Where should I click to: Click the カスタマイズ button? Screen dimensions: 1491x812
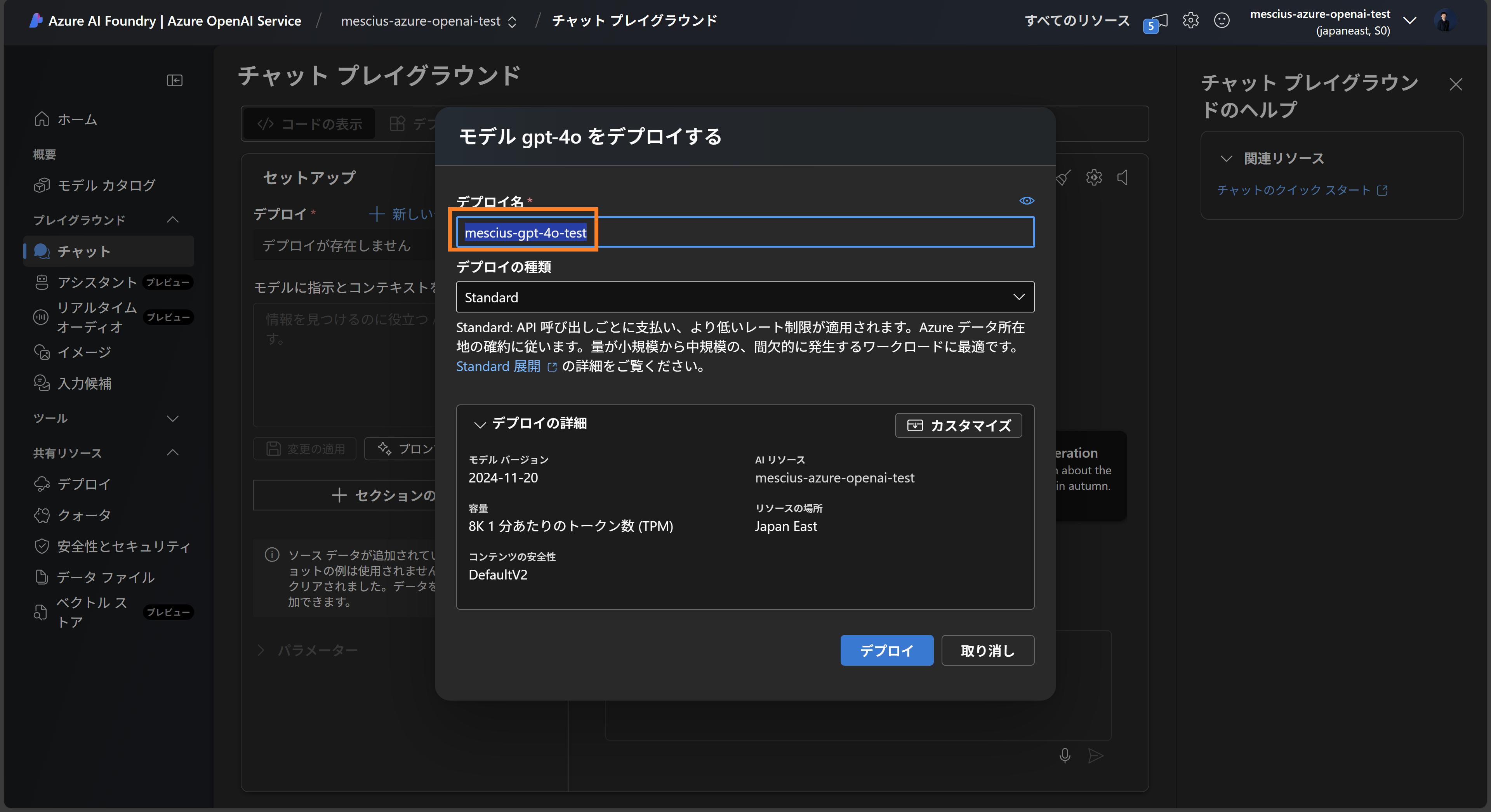click(958, 425)
